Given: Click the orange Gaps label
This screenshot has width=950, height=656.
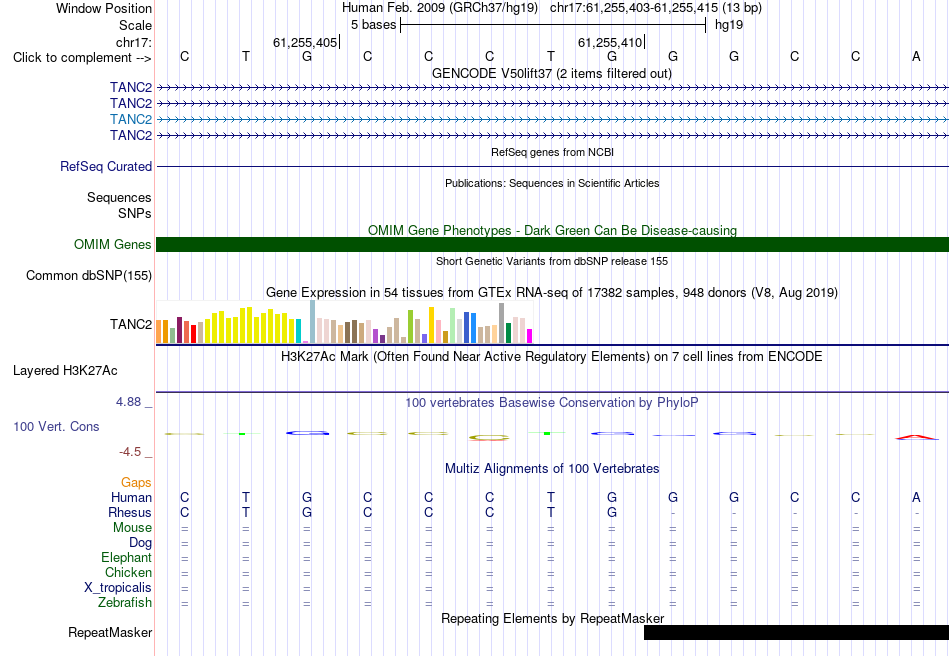Looking at the screenshot, I should [x=136, y=482].
